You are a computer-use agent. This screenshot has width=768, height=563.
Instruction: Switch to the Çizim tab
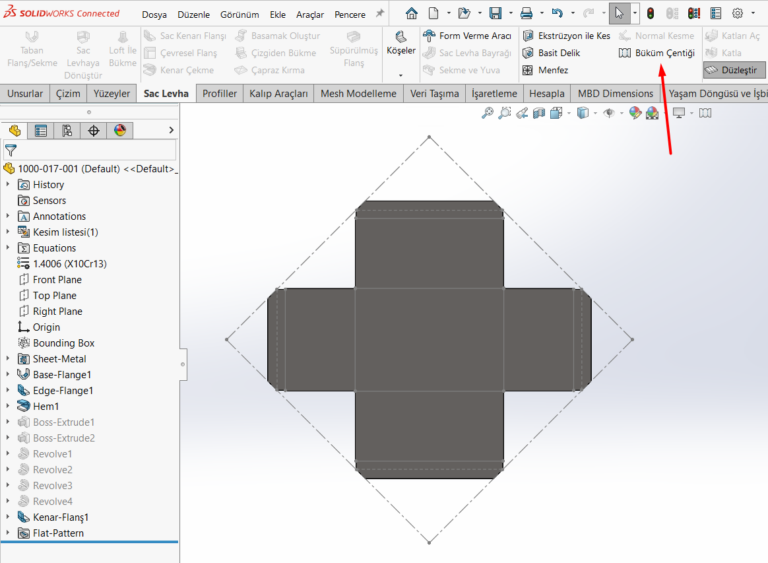(x=68, y=93)
